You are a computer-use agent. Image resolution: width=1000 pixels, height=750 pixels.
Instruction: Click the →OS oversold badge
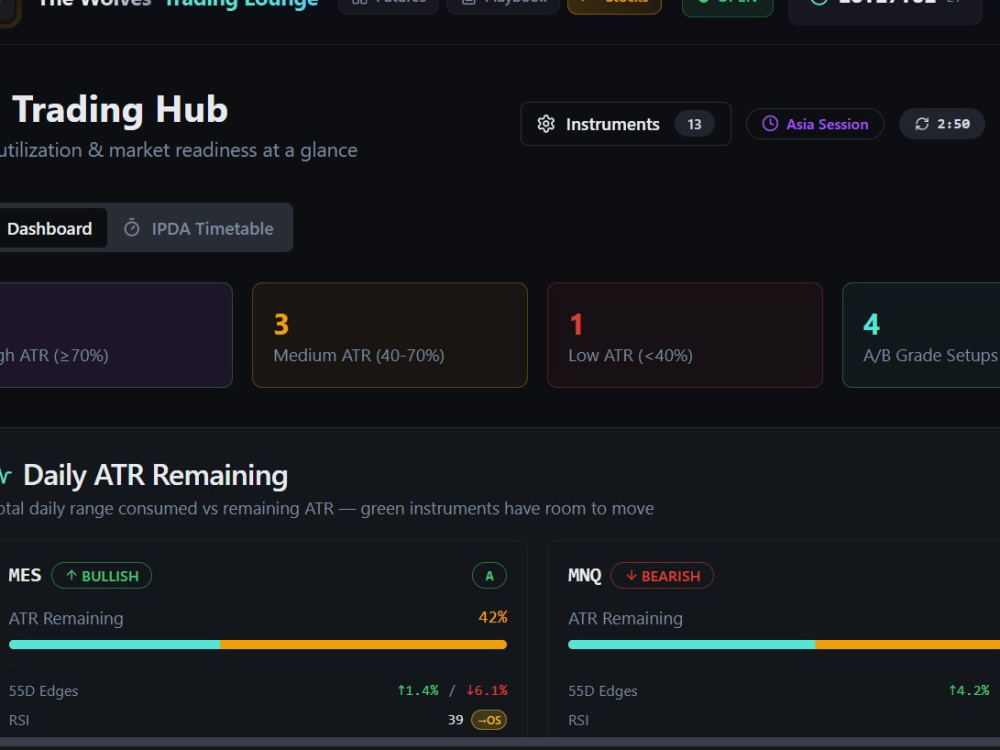click(x=489, y=720)
